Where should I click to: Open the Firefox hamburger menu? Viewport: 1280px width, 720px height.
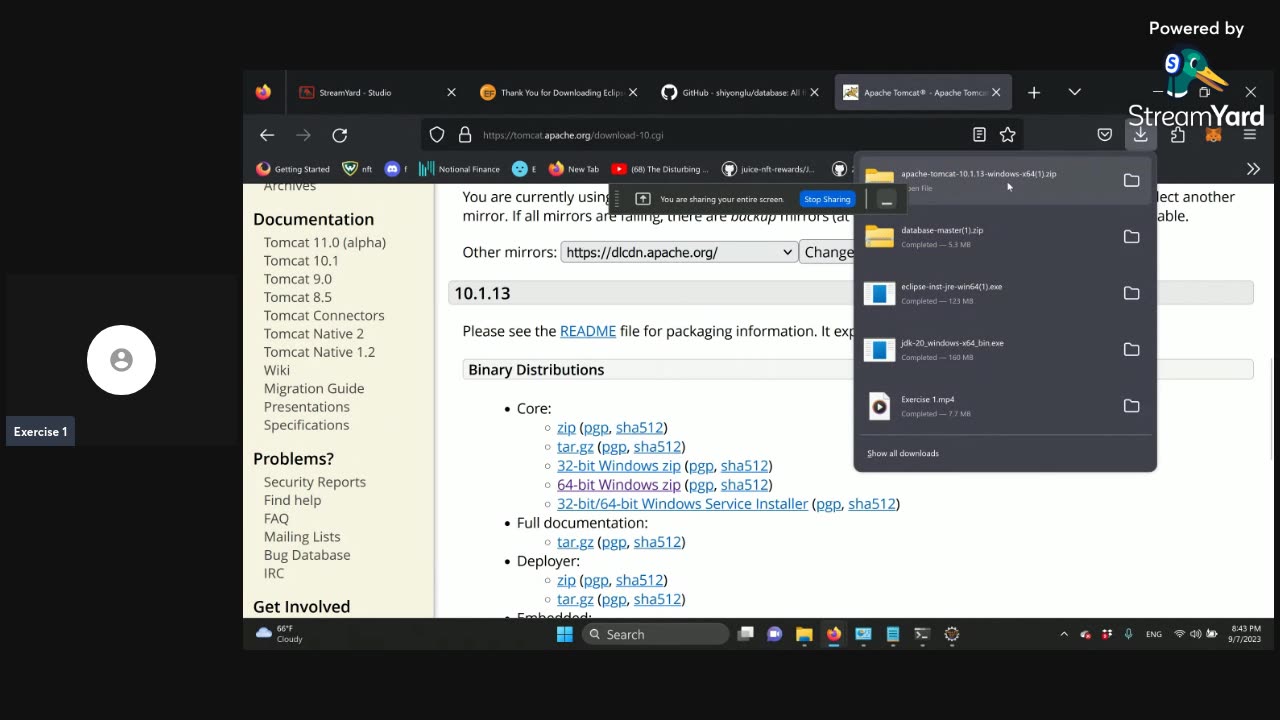pos(1250,135)
